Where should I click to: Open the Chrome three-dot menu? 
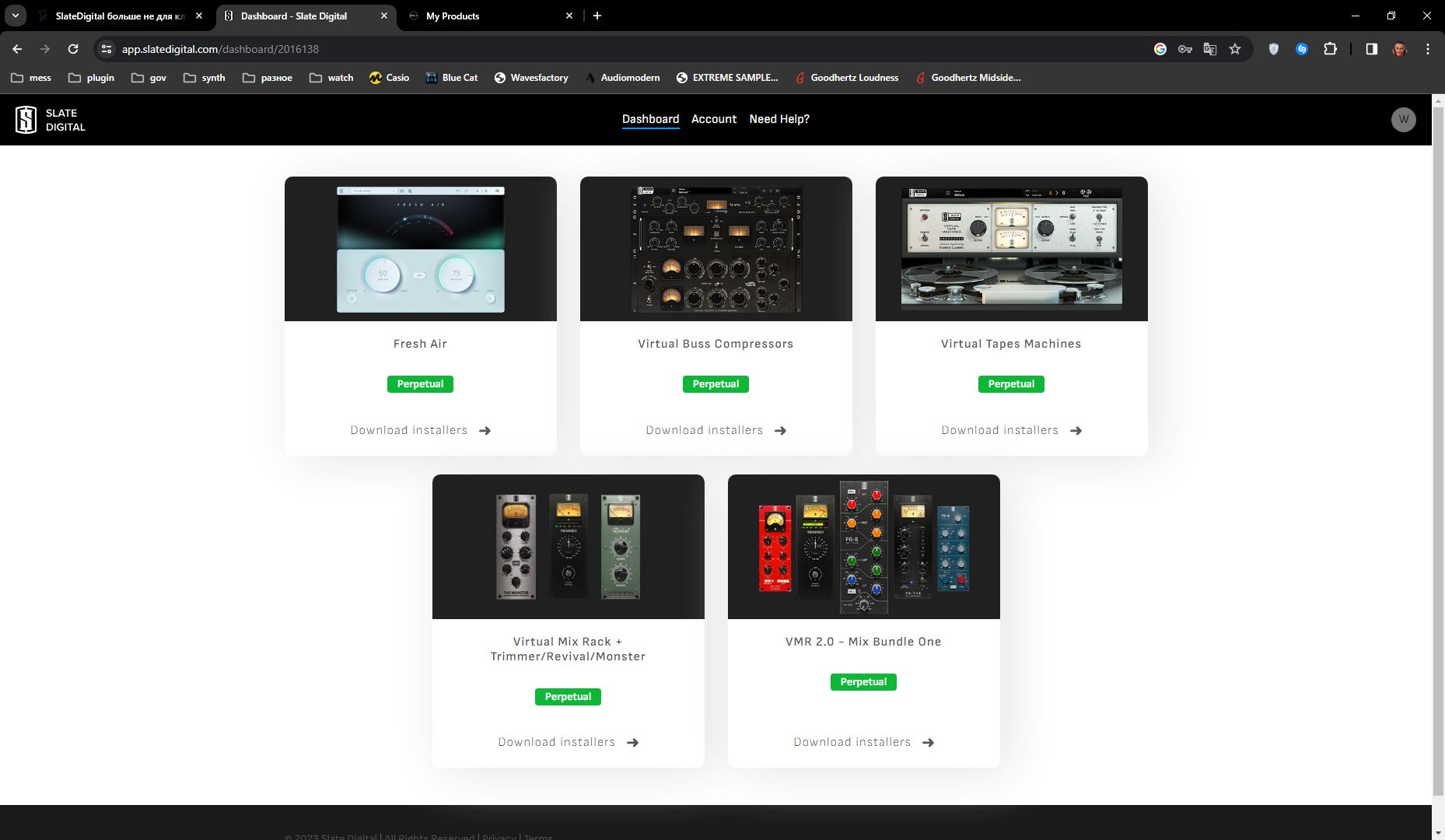point(1428,49)
